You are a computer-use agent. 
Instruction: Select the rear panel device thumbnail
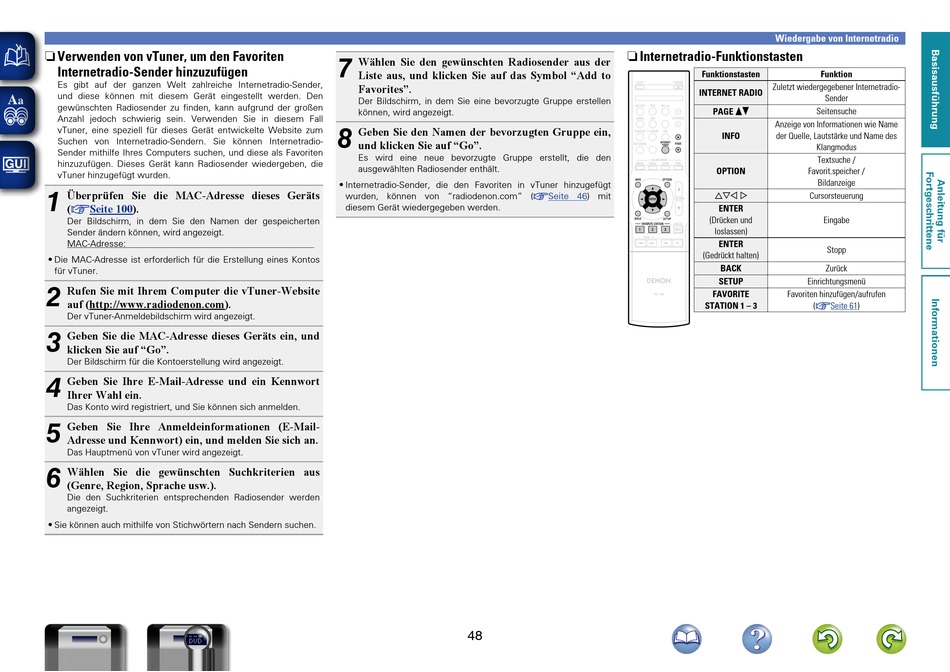tap(188, 647)
